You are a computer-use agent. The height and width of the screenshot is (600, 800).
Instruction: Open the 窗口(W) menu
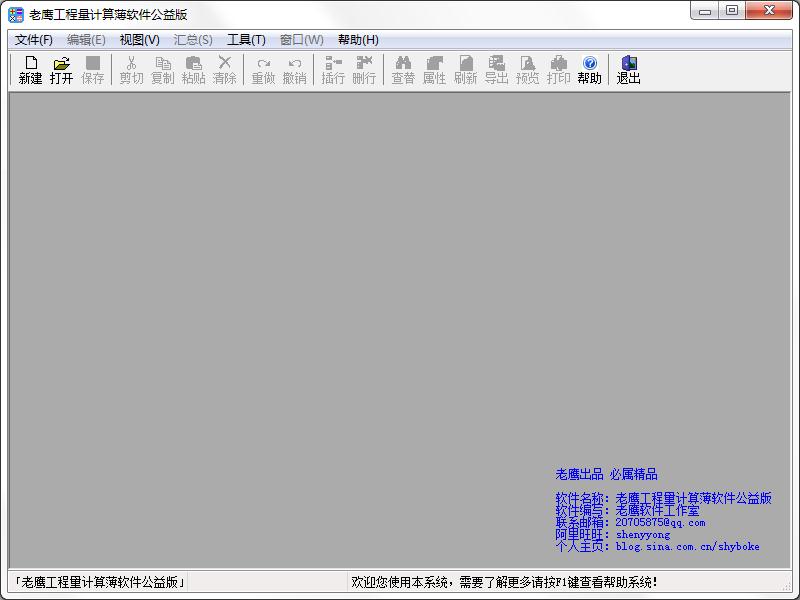(302, 40)
